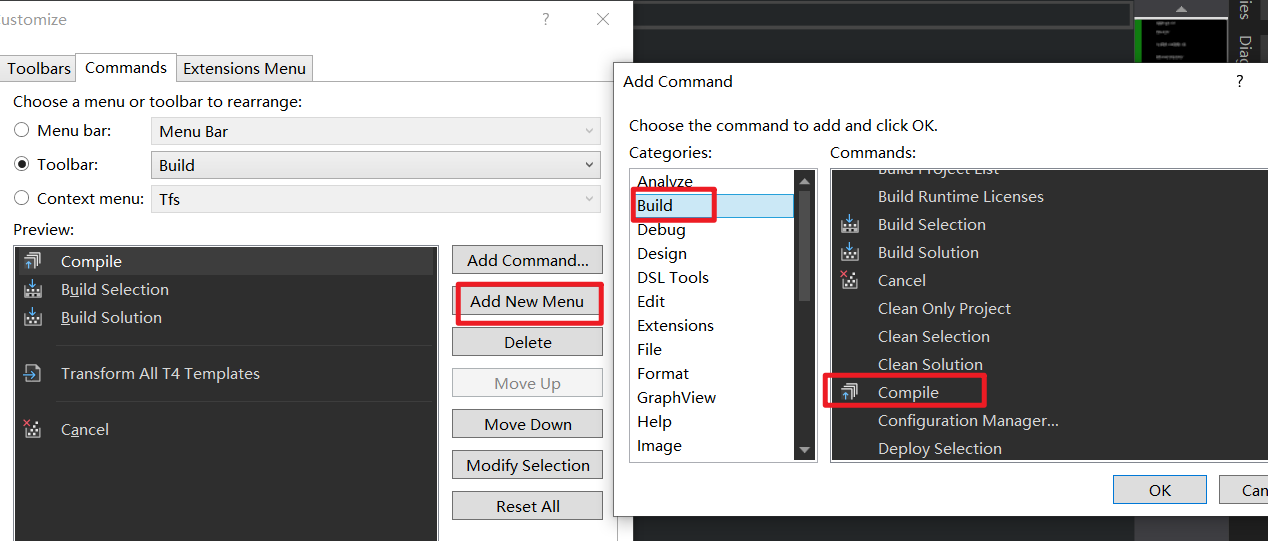
Task: Click the Compile icon in Preview list
Action: [32, 262]
